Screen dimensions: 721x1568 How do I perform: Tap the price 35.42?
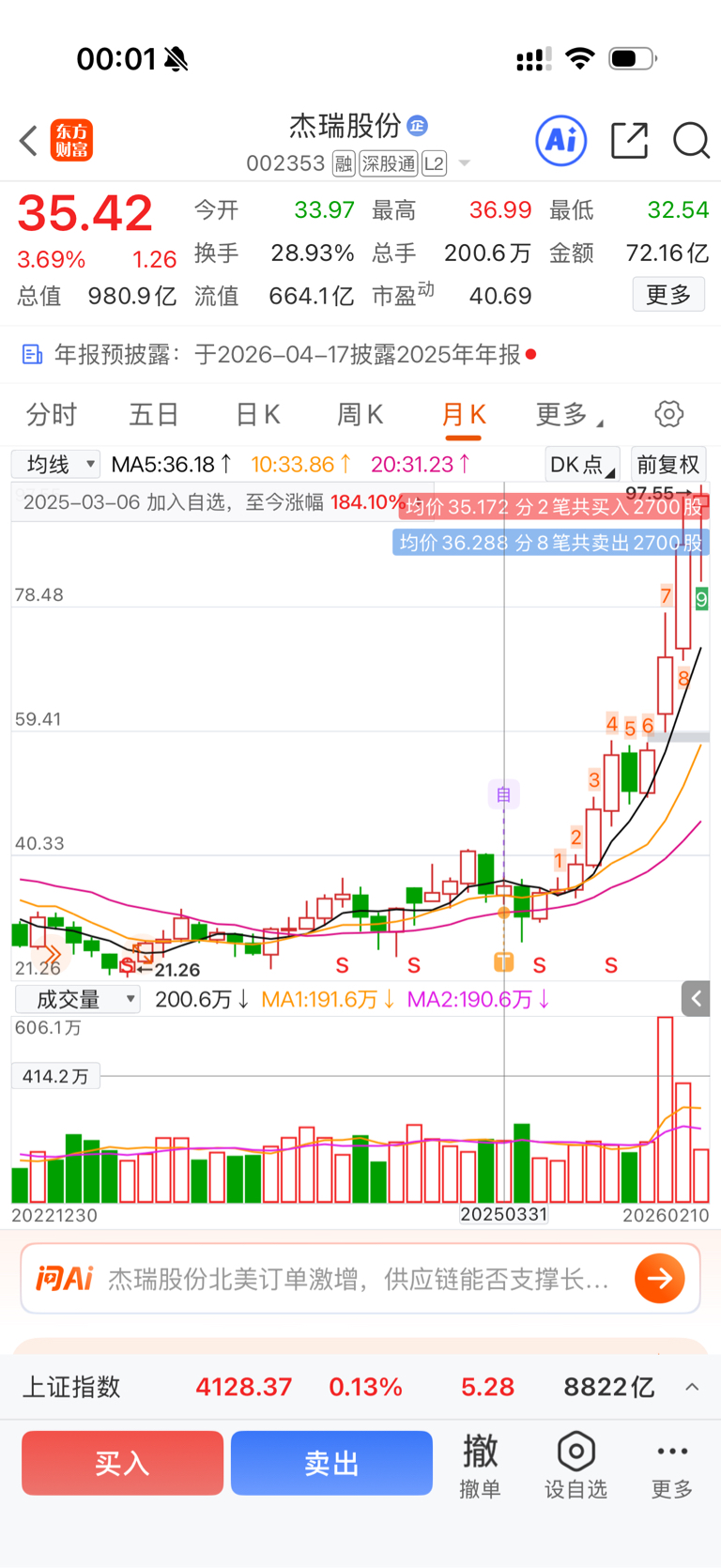click(84, 213)
